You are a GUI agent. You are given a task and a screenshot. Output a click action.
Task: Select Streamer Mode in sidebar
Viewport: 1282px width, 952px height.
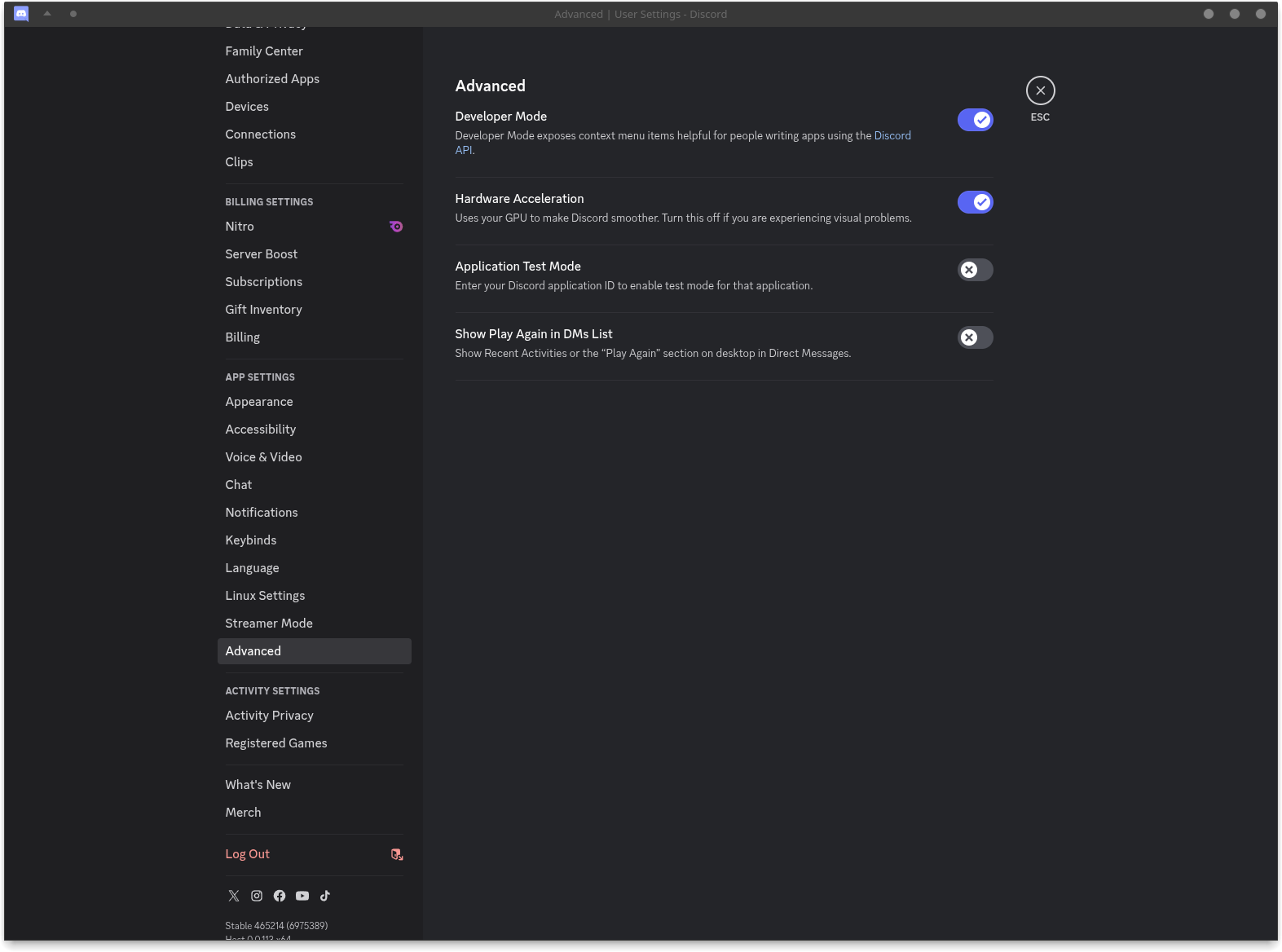tap(269, 624)
